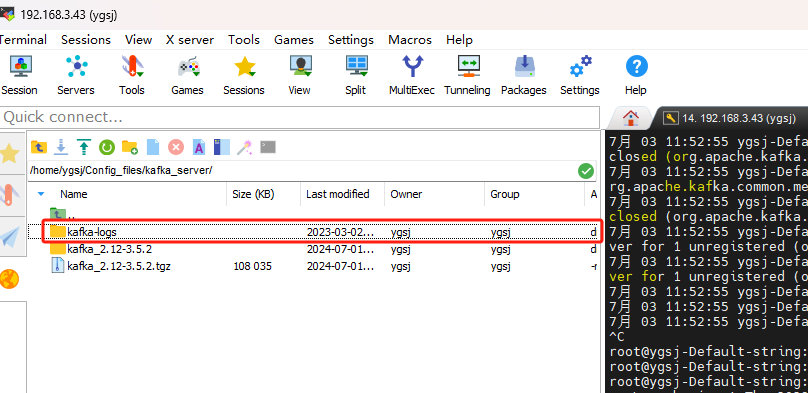Click the blue split-panel SFTP icon
Screen dimensions: 808x393
pyautogui.click(x=222, y=147)
